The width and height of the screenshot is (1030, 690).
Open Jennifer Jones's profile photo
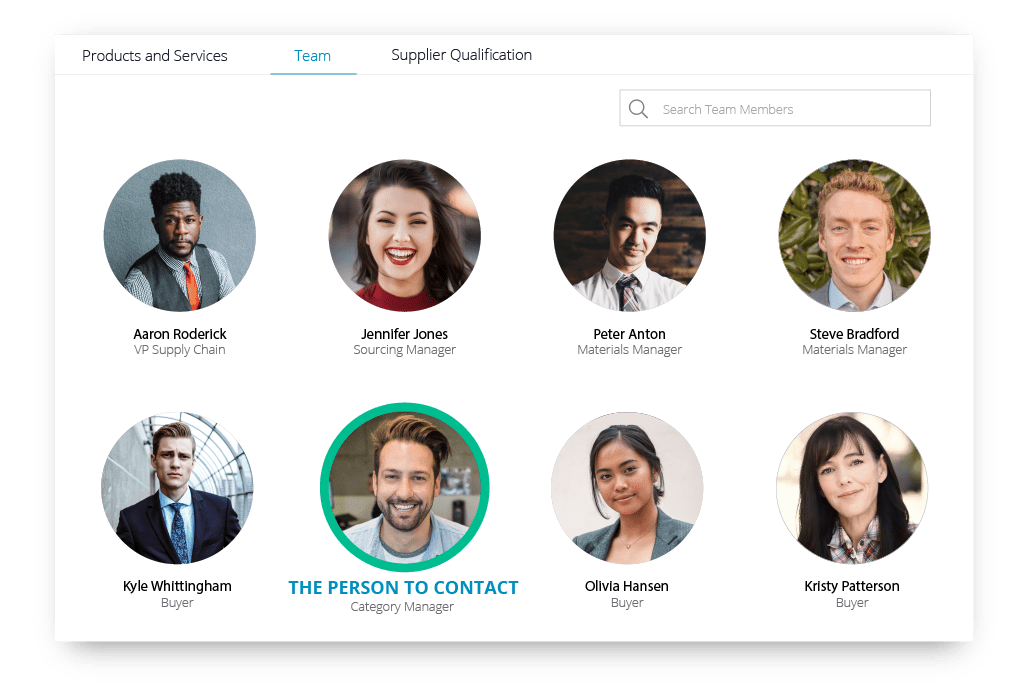point(405,235)
